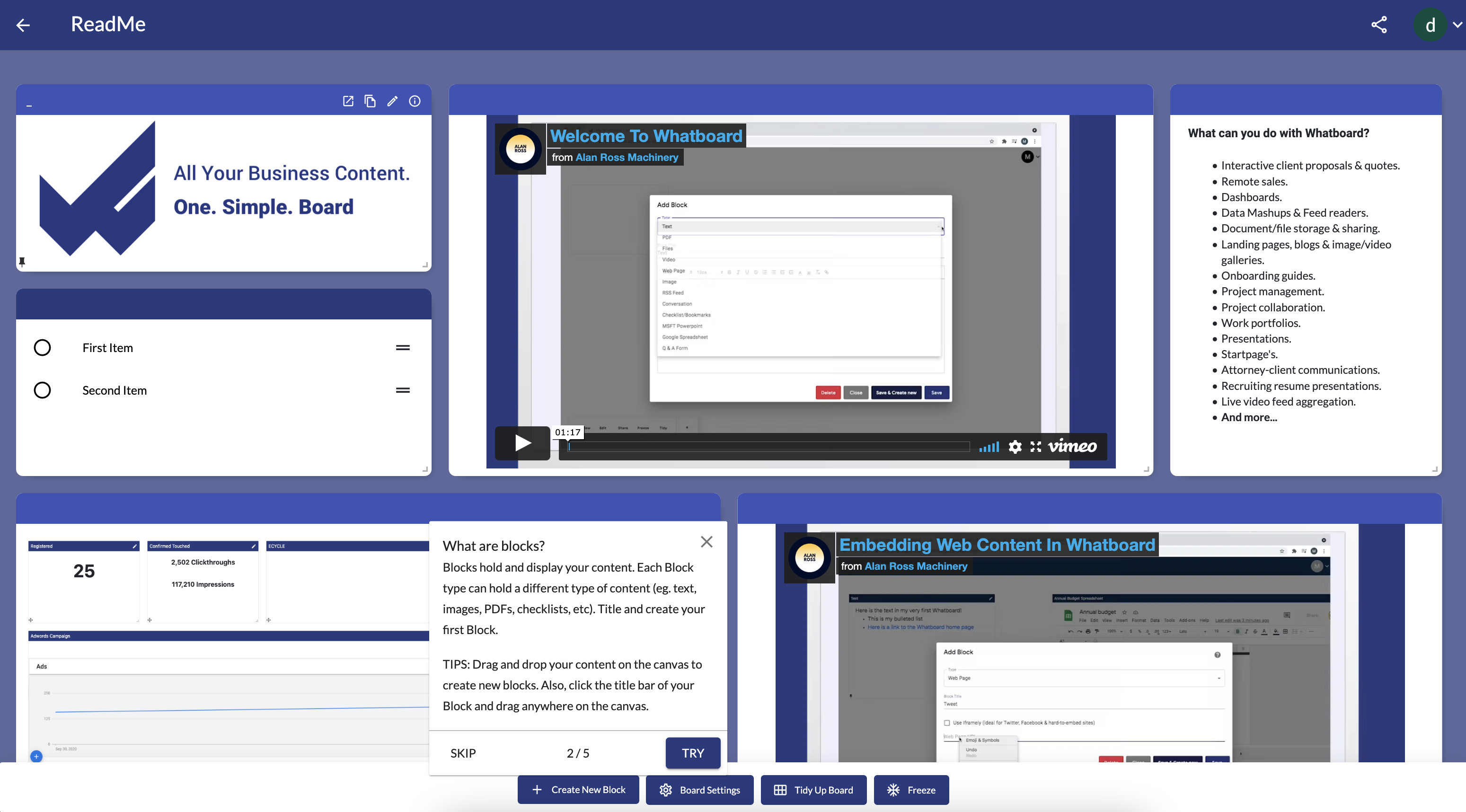
Task: Expand the account menu chevron
Action: [1457, 25]
